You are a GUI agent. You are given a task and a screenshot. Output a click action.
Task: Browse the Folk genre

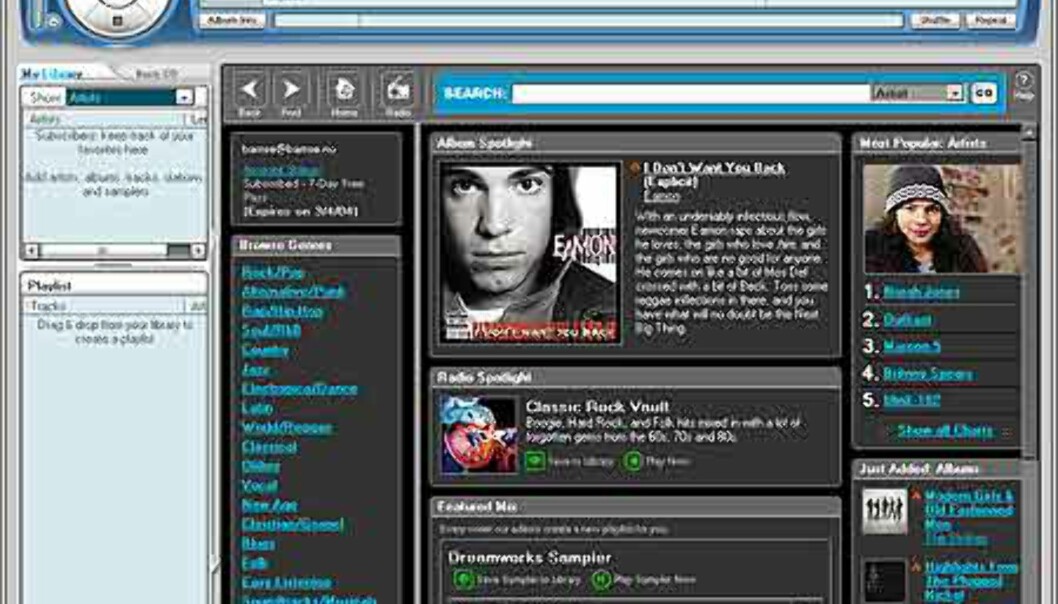(x=255, y=563)
